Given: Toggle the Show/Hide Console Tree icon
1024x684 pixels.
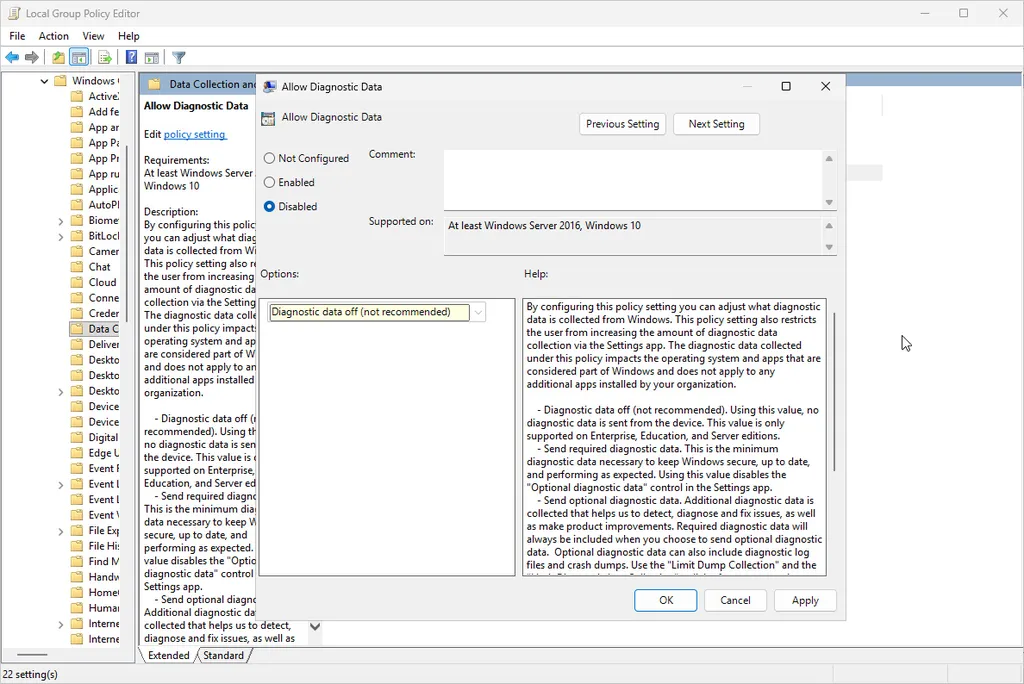Looking at the screenshot, I should 80,57.
